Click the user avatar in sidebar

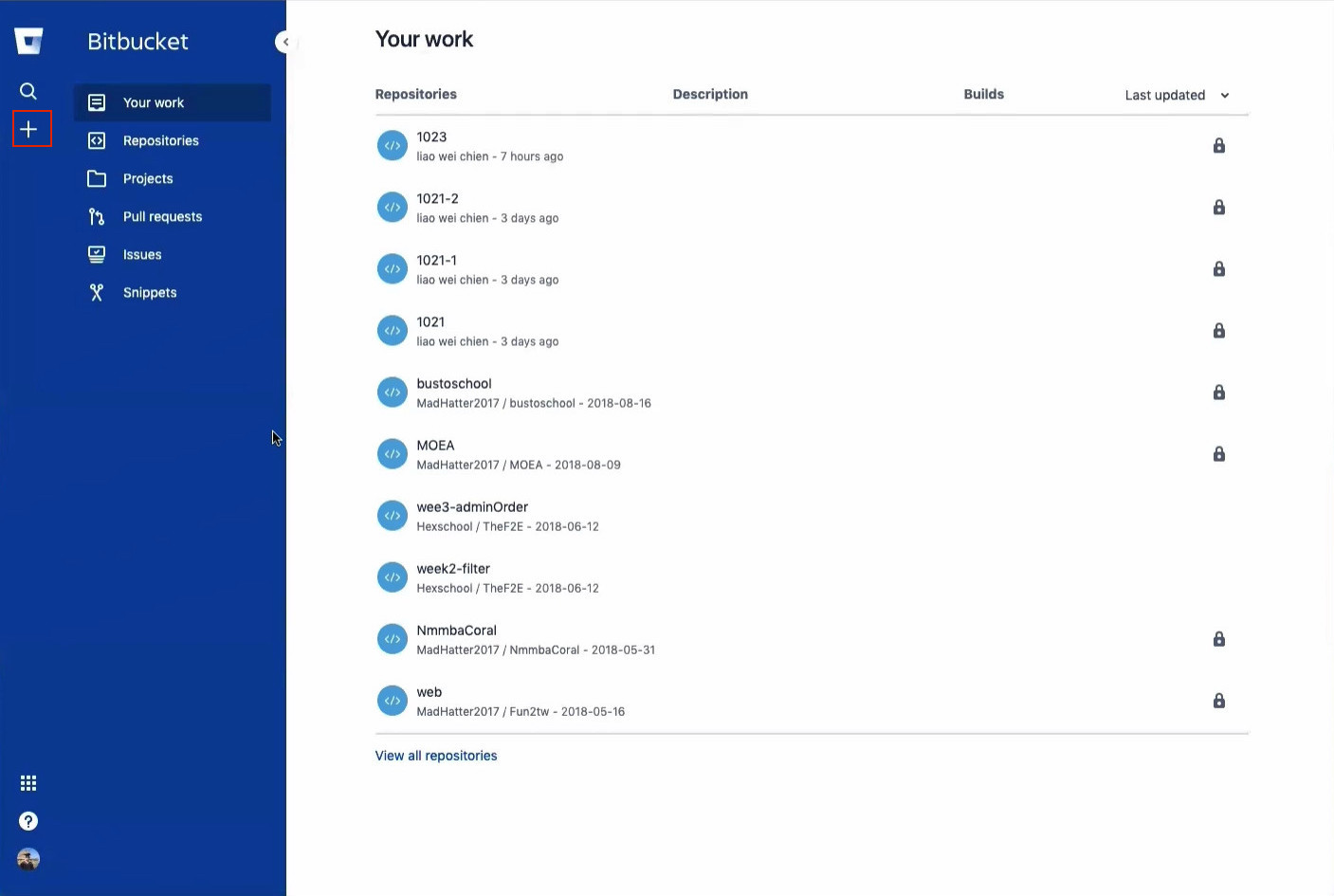coord(28,859)
